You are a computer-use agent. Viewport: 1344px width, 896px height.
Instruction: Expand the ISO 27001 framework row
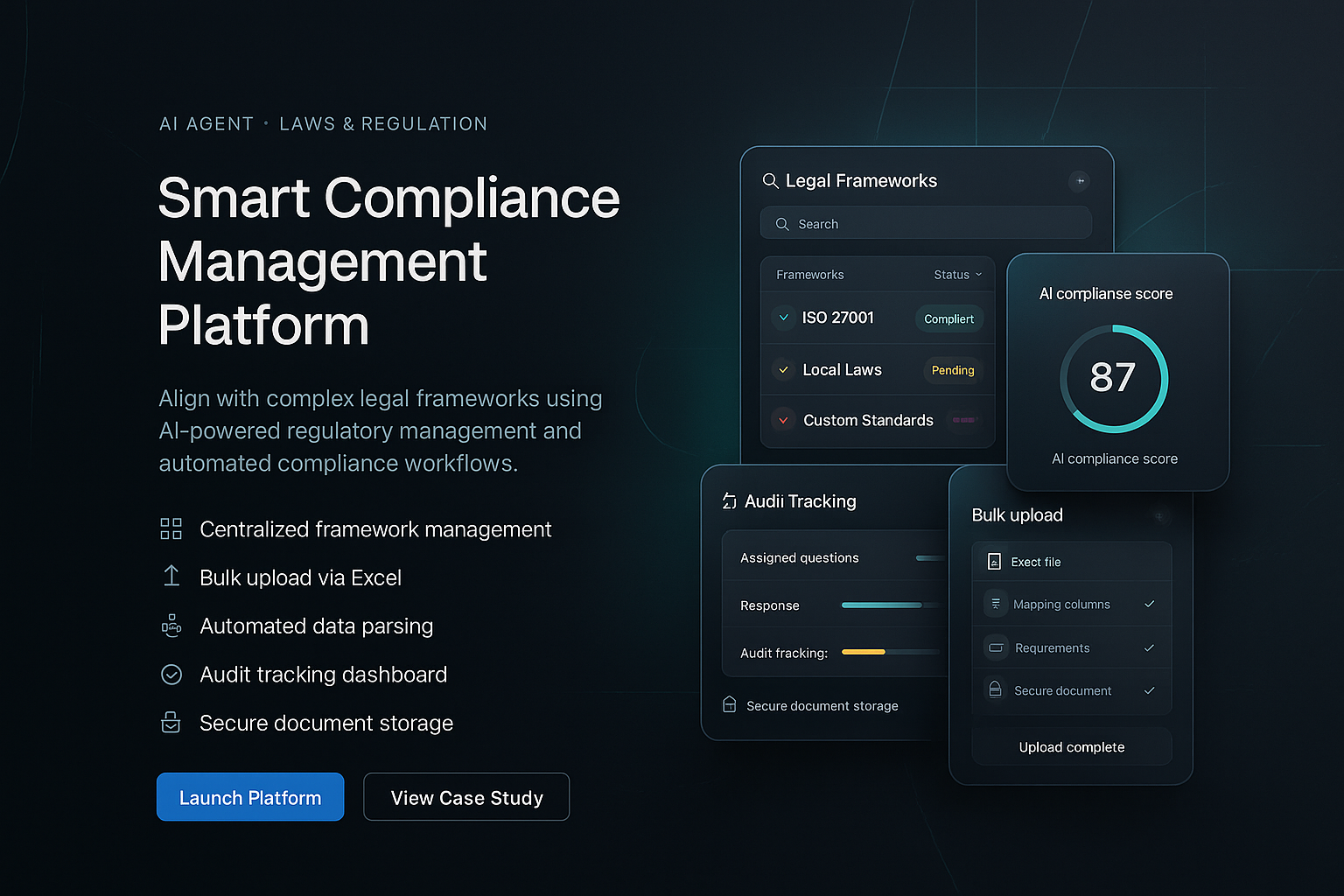click(x=783, y=318)
